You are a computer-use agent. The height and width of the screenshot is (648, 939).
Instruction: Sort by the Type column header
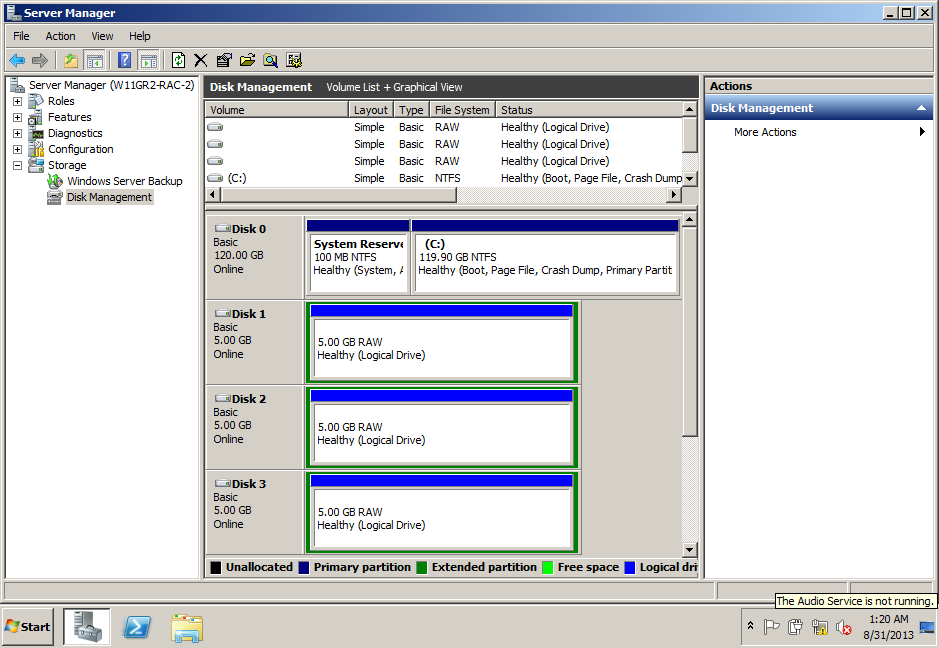tap(411, 110)
